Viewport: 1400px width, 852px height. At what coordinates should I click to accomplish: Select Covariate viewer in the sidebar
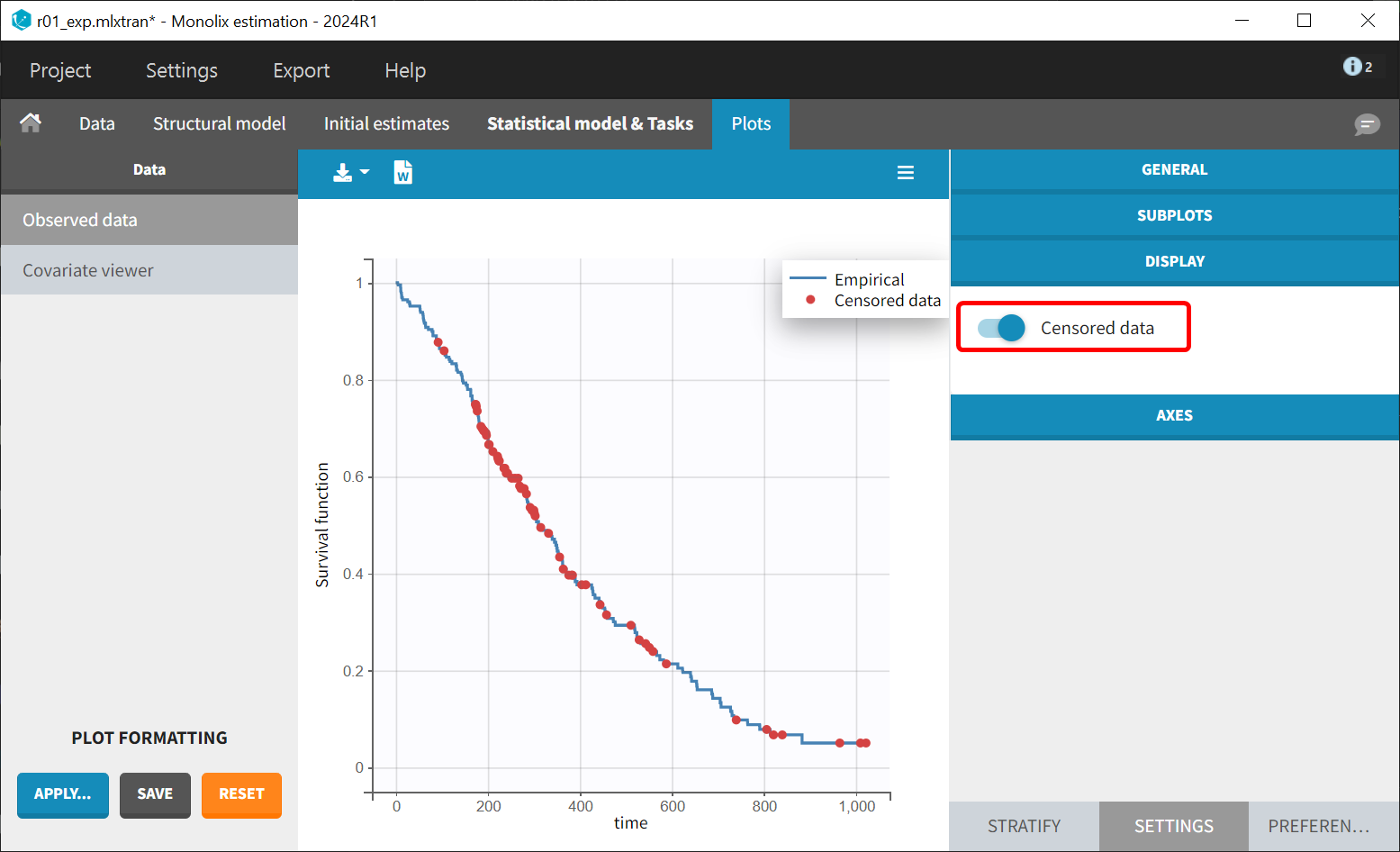[88, 270]
